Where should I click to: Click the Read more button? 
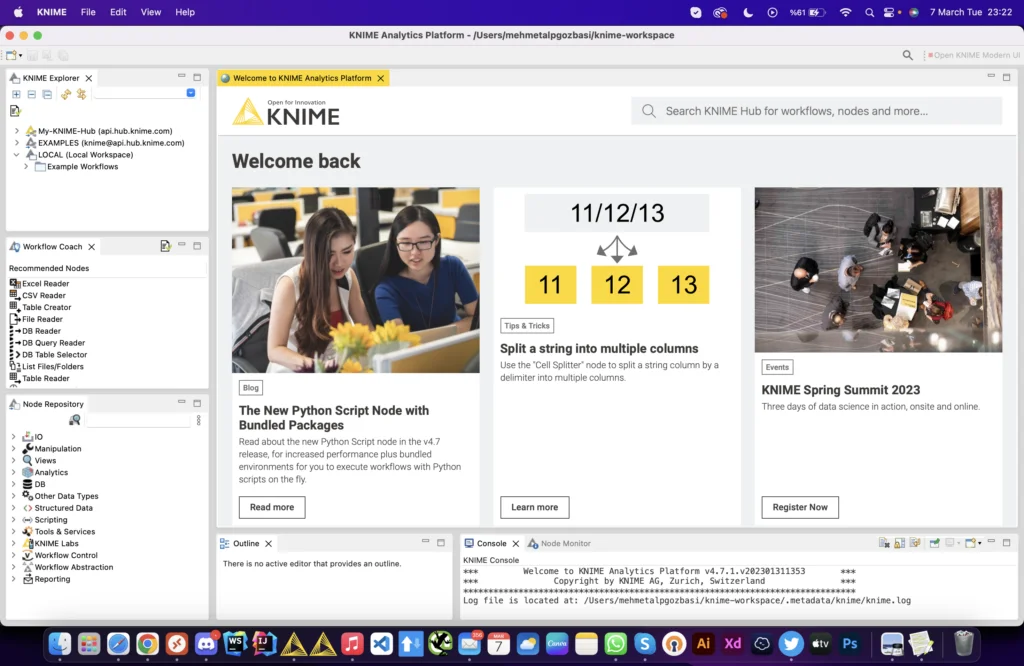click(271, 507)
